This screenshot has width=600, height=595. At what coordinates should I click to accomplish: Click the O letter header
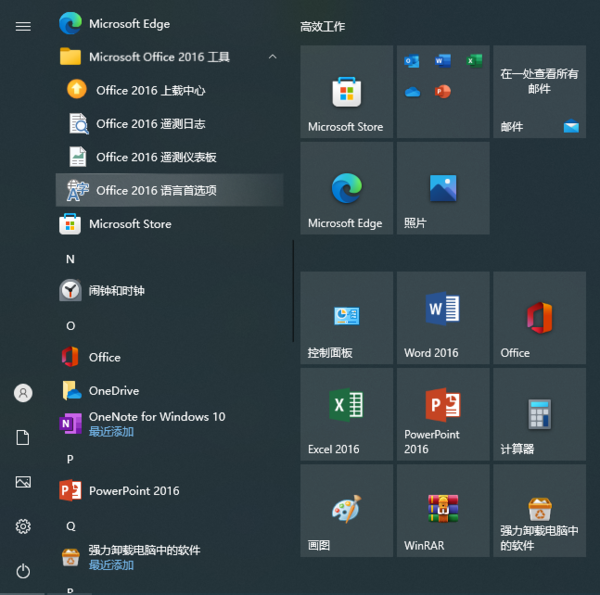tap(70, 326)
